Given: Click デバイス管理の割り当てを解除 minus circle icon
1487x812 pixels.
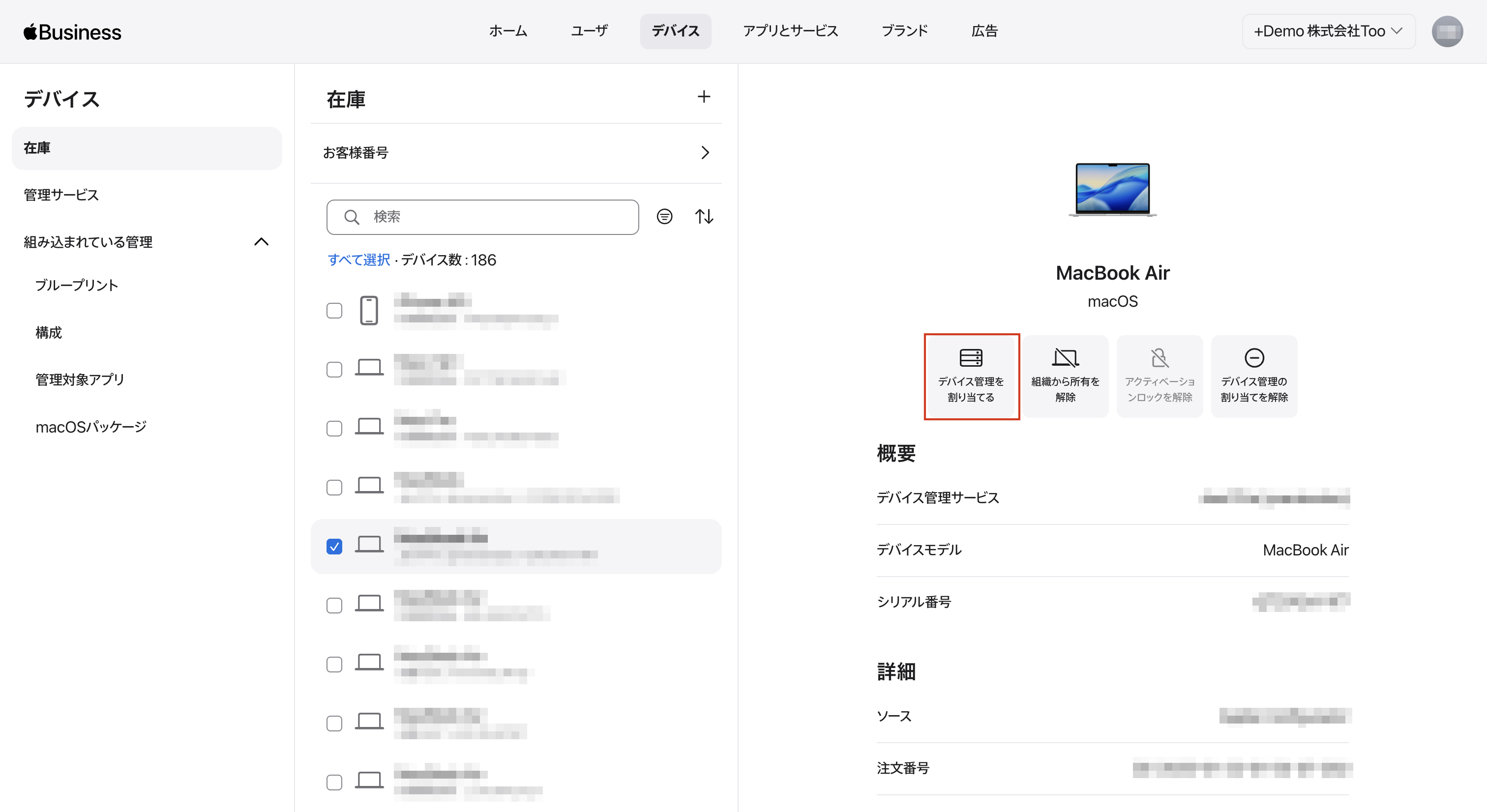Looking at the screenshot, I should pyautogui.click(x=1254, y=358).
